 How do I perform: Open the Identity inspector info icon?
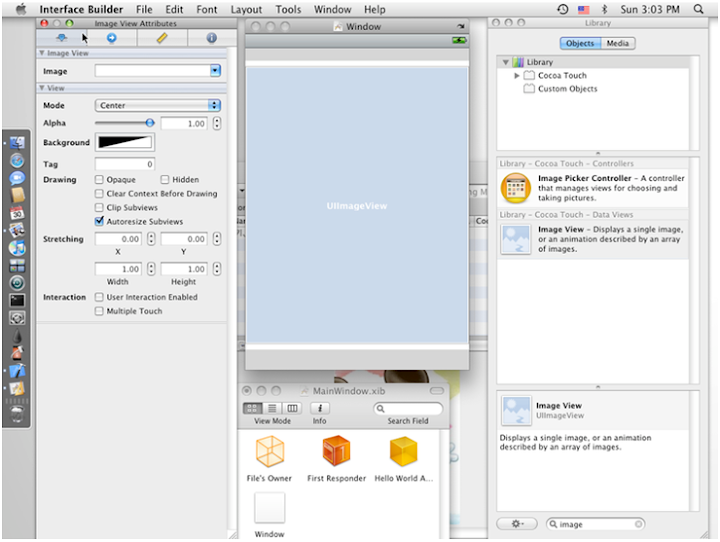tap(212, 38)
